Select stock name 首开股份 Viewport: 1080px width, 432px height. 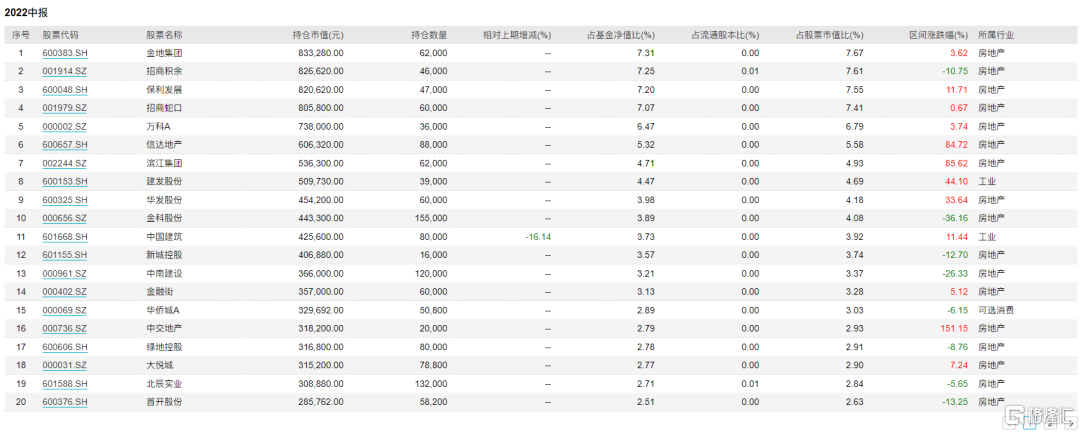point(164,402)
